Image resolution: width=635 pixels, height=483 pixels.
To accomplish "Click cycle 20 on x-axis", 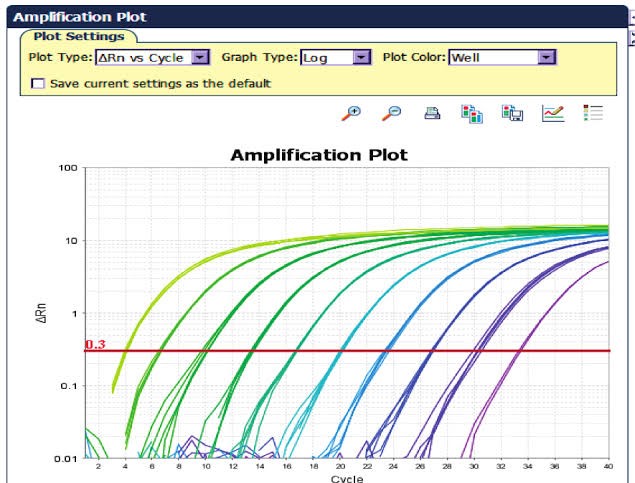I will [x=340, y=466].
